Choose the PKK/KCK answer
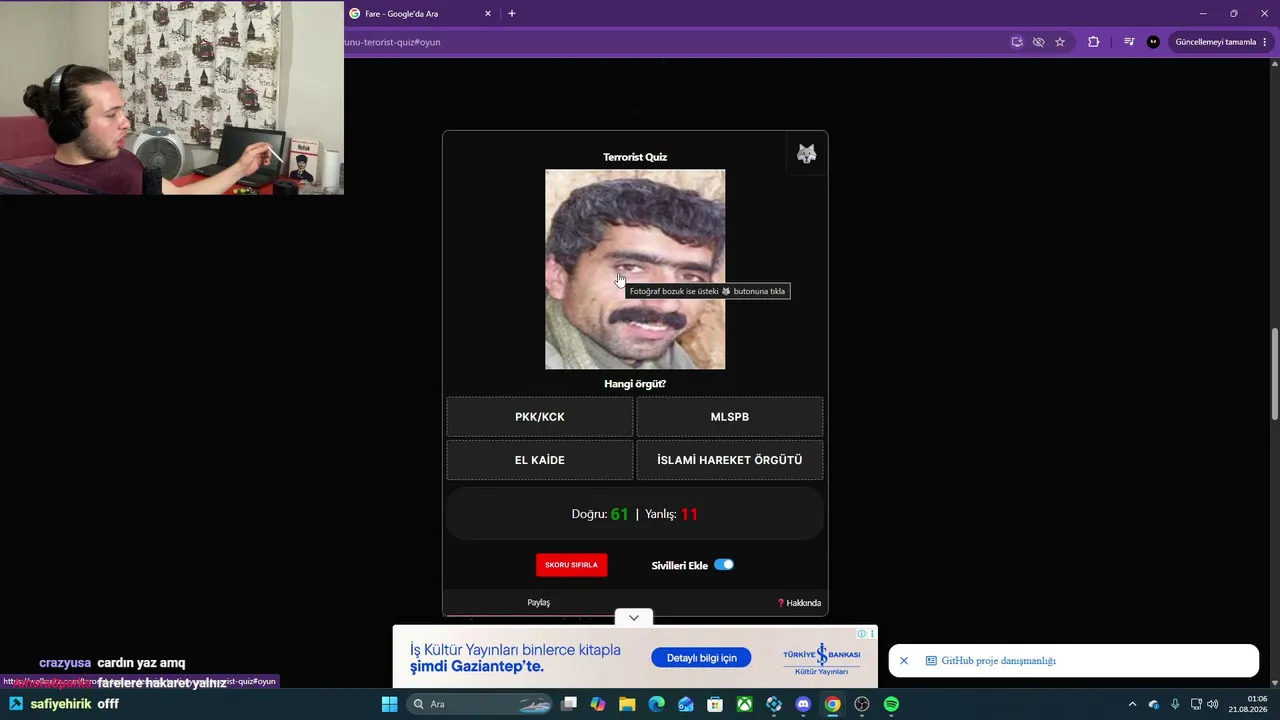The height and width of the screenshot is (720, 1280). click(x=540, y=417)
